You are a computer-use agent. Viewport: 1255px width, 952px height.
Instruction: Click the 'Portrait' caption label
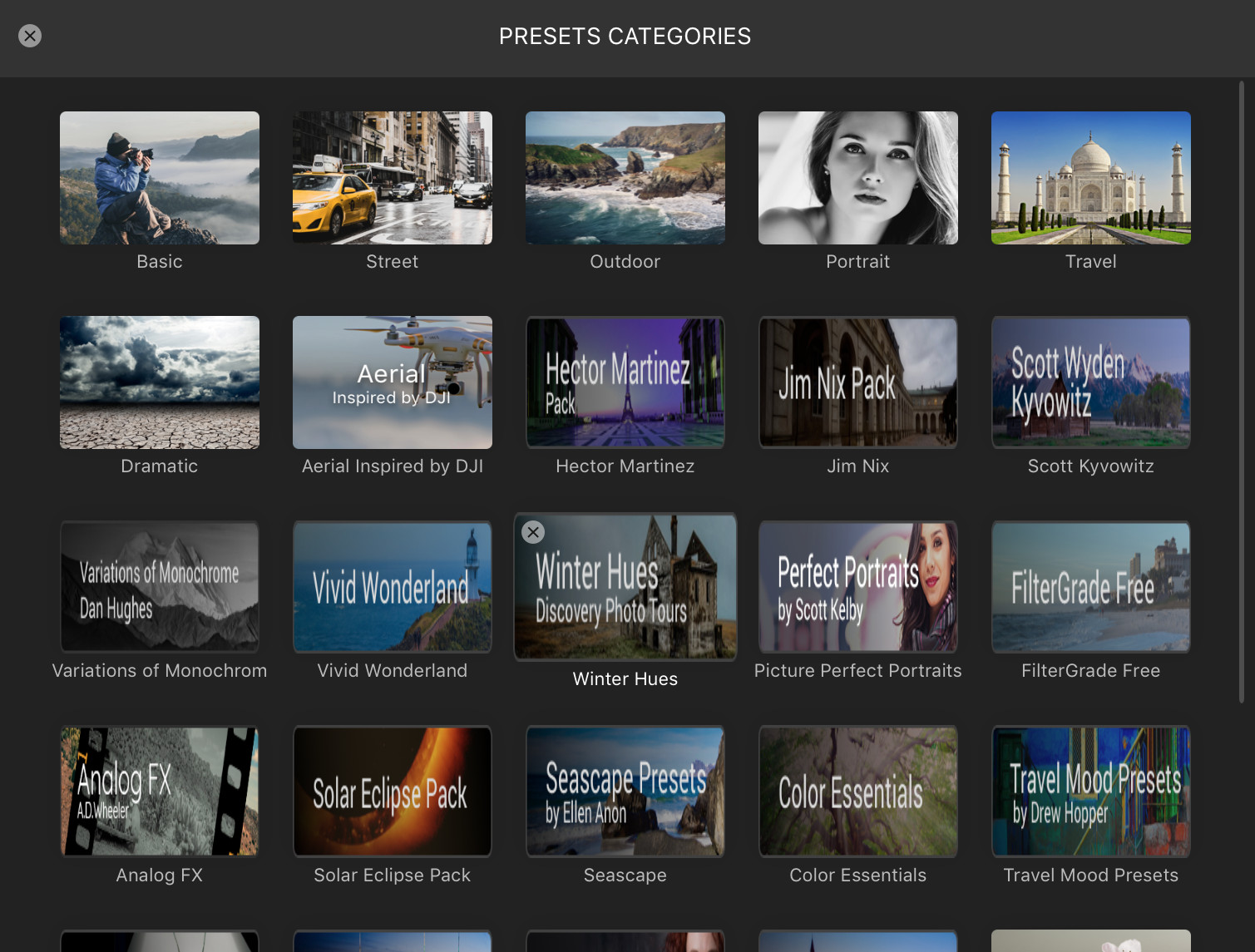click(x=858, y=262)
